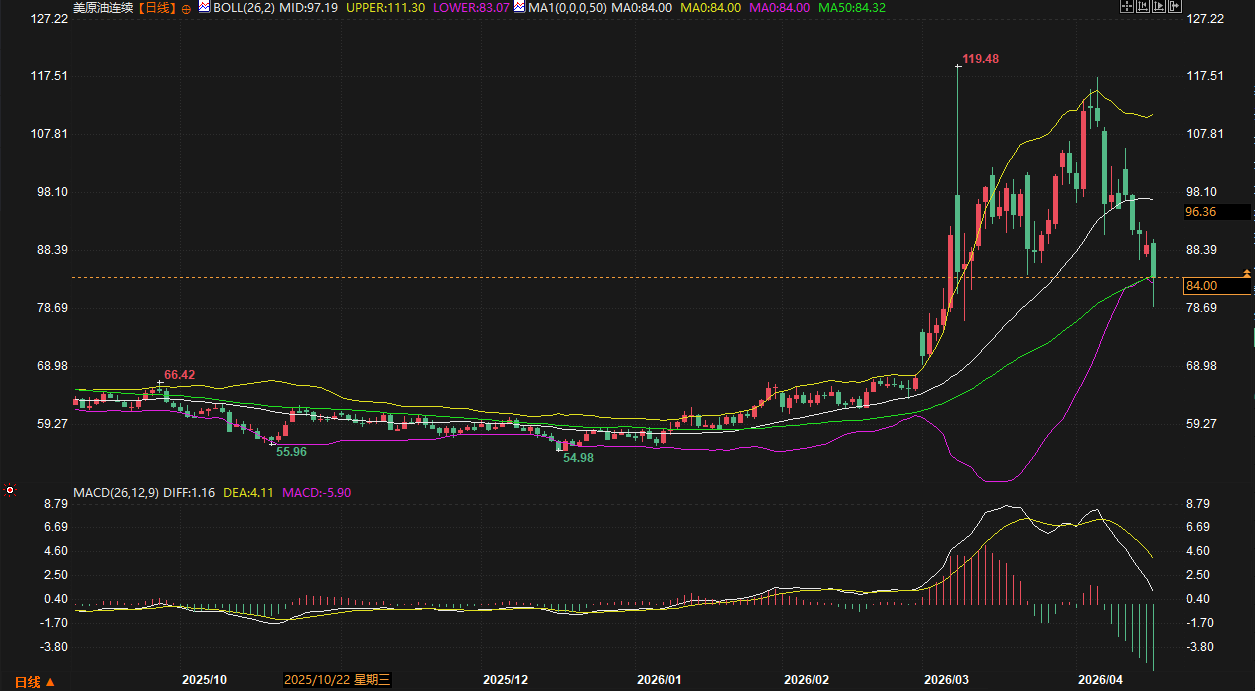Click the orange circle icon beside 日线 title
The height and width of the screenshot is (691, 1255).
[x=186, y=8]
